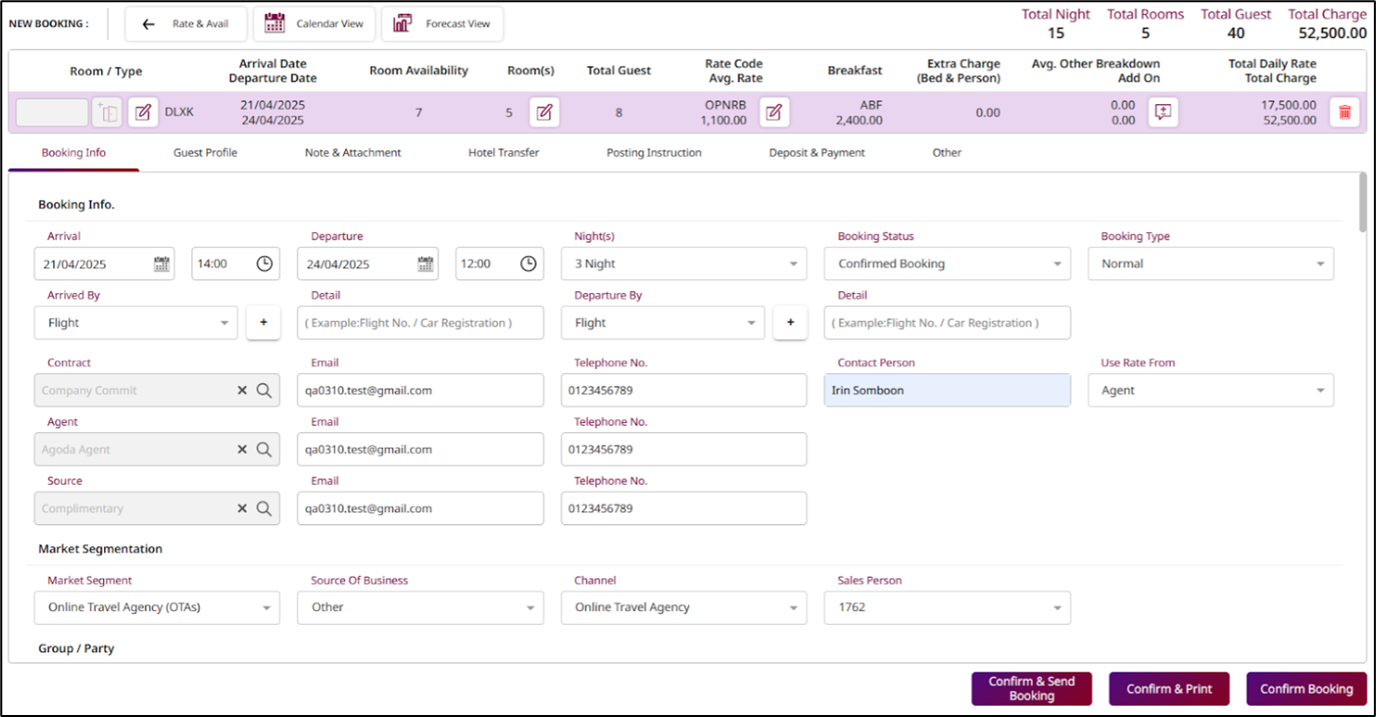Search Contract with magnifier icon

pyautogui.click(x=264, y=391)
